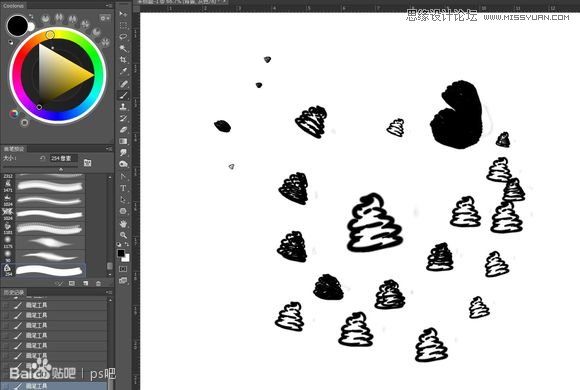Select the Clone Stamp tool
This screenshot has width=580, height=390.
tap(123, 107)
